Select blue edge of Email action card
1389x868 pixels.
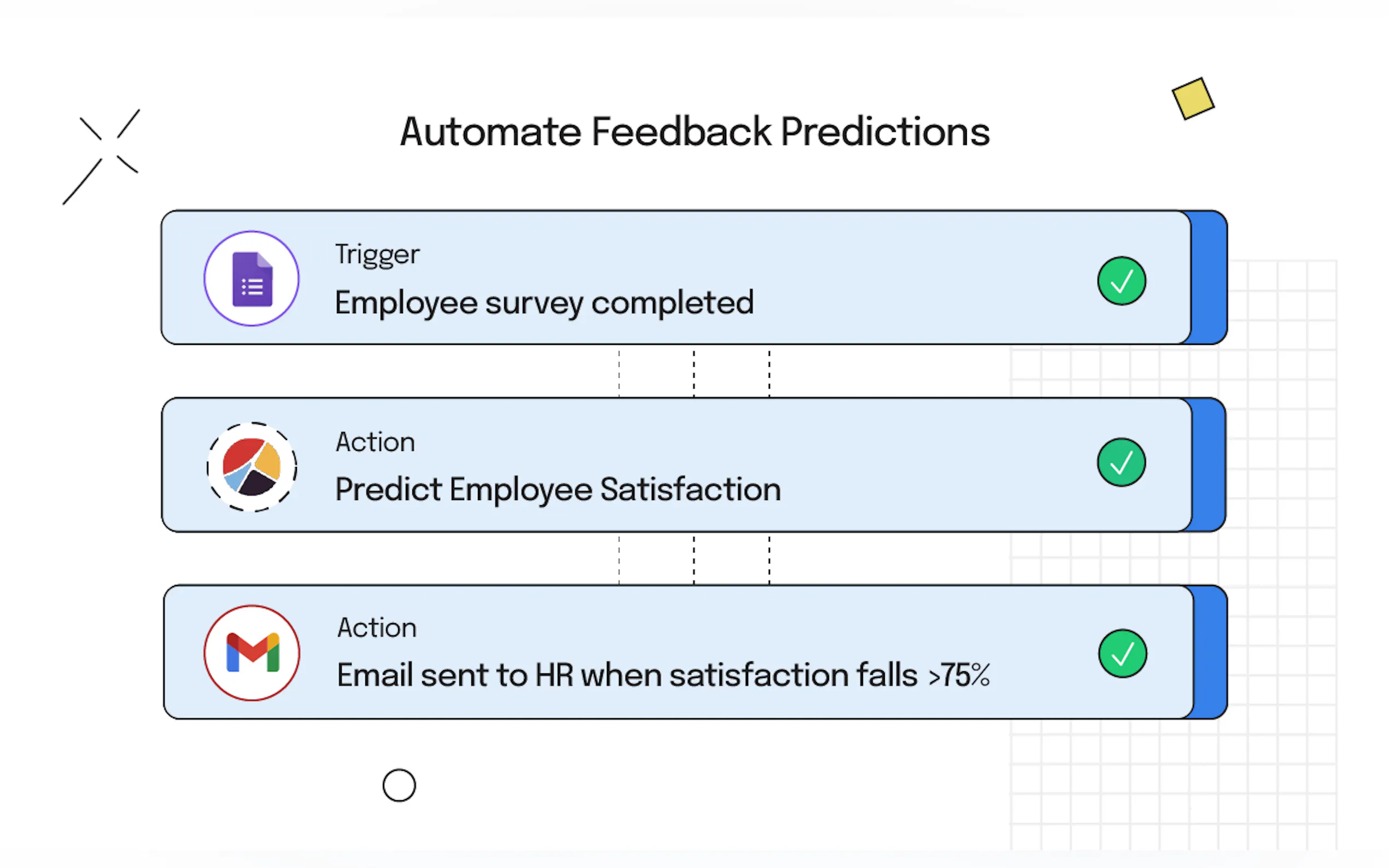(1210, 652)
